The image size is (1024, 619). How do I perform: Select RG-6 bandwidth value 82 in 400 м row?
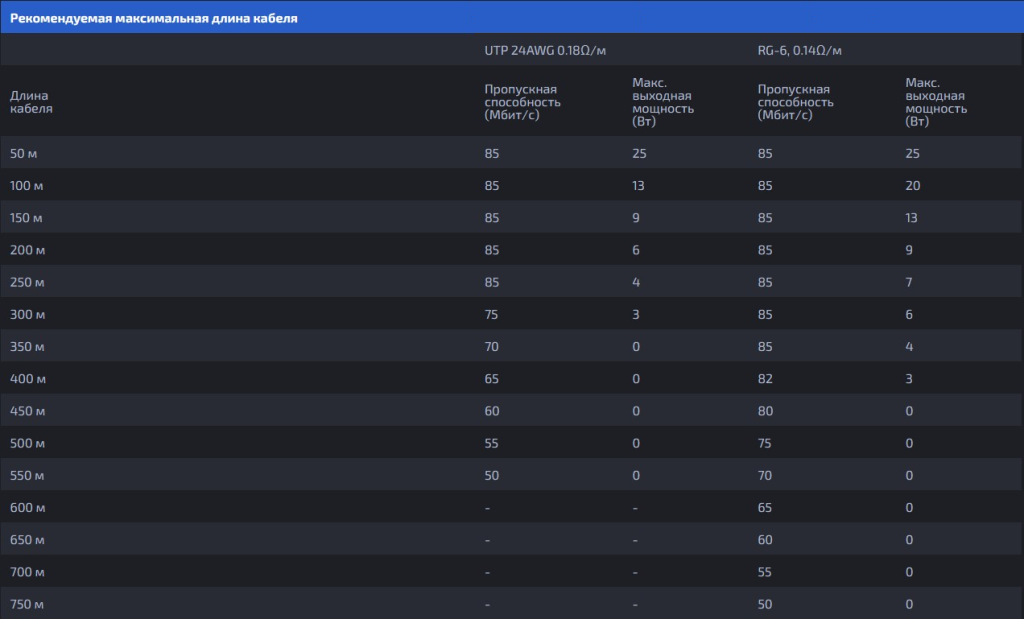pyautogui.click(x=765, y=379)
